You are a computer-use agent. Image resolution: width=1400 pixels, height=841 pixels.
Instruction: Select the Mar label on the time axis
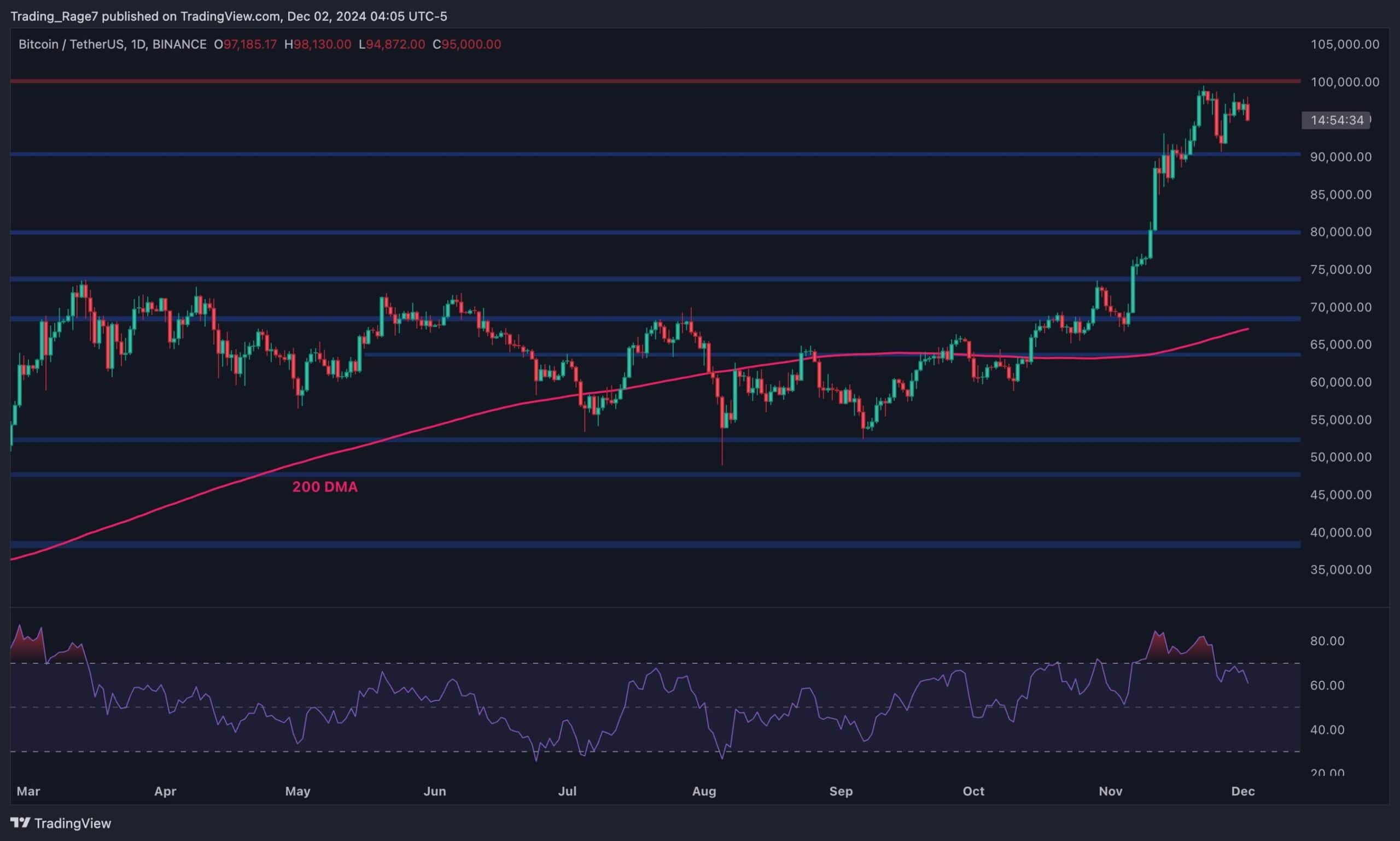[x=29, y=791]
